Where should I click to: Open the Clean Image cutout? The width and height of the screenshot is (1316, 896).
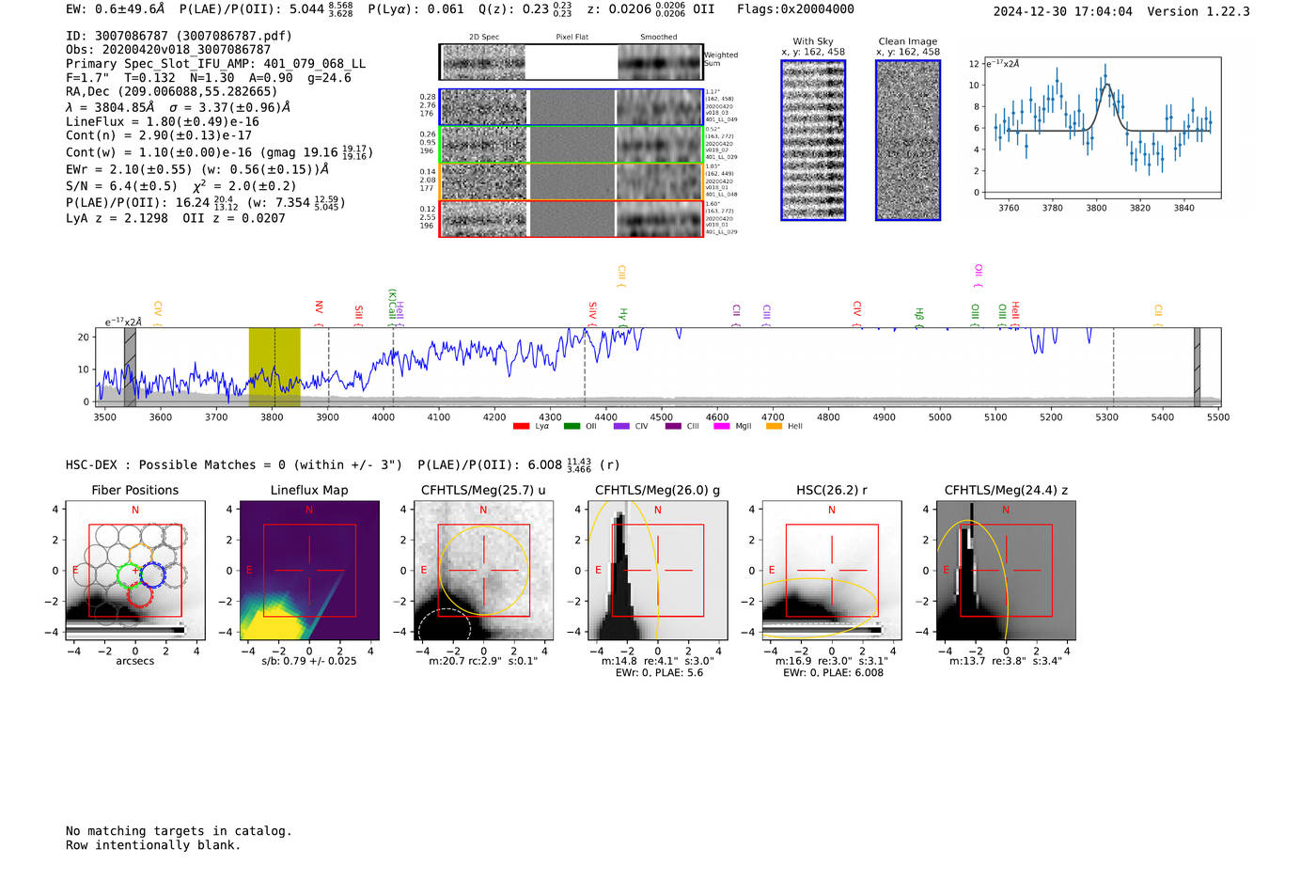coord(908,140)
